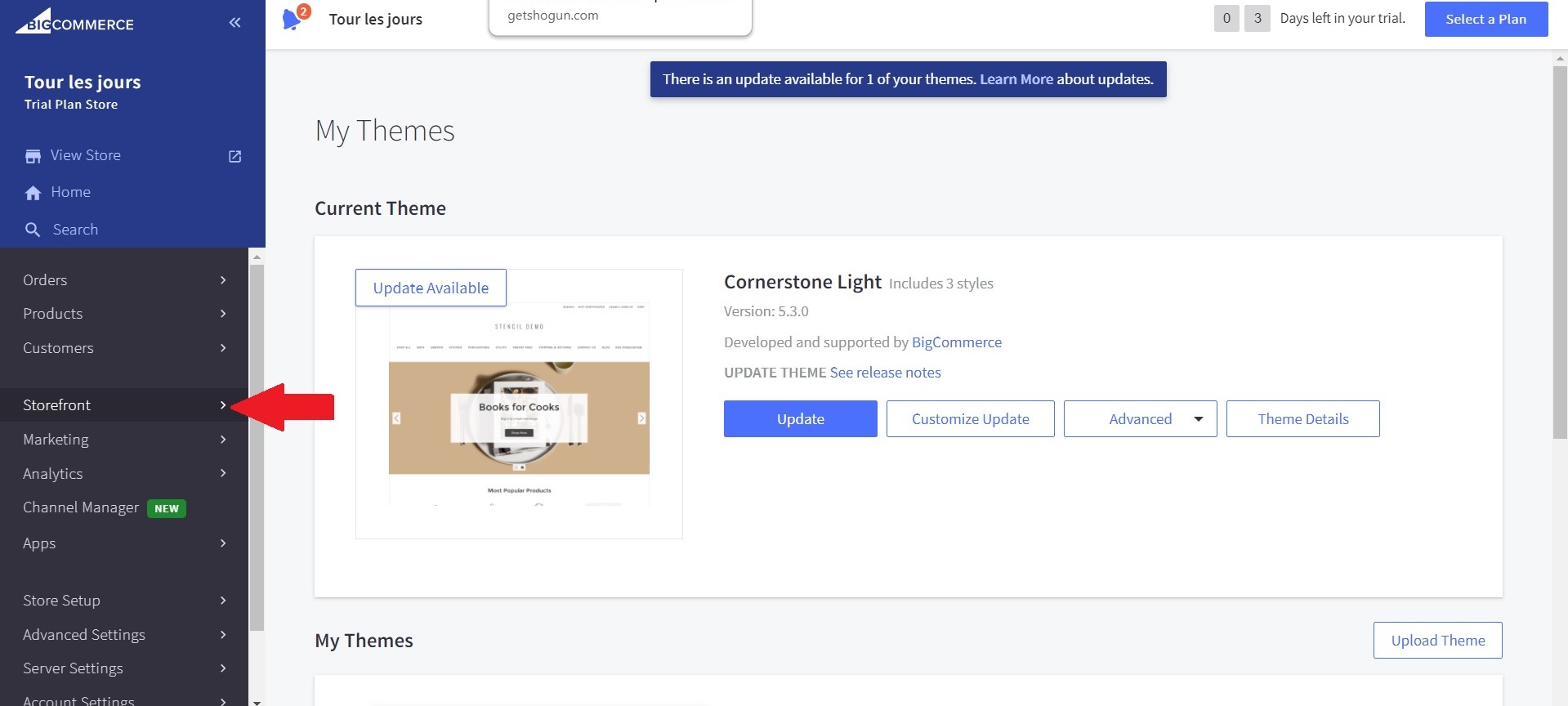Expand the Storefront menu
1568x706 pixels.
(124, 405)
